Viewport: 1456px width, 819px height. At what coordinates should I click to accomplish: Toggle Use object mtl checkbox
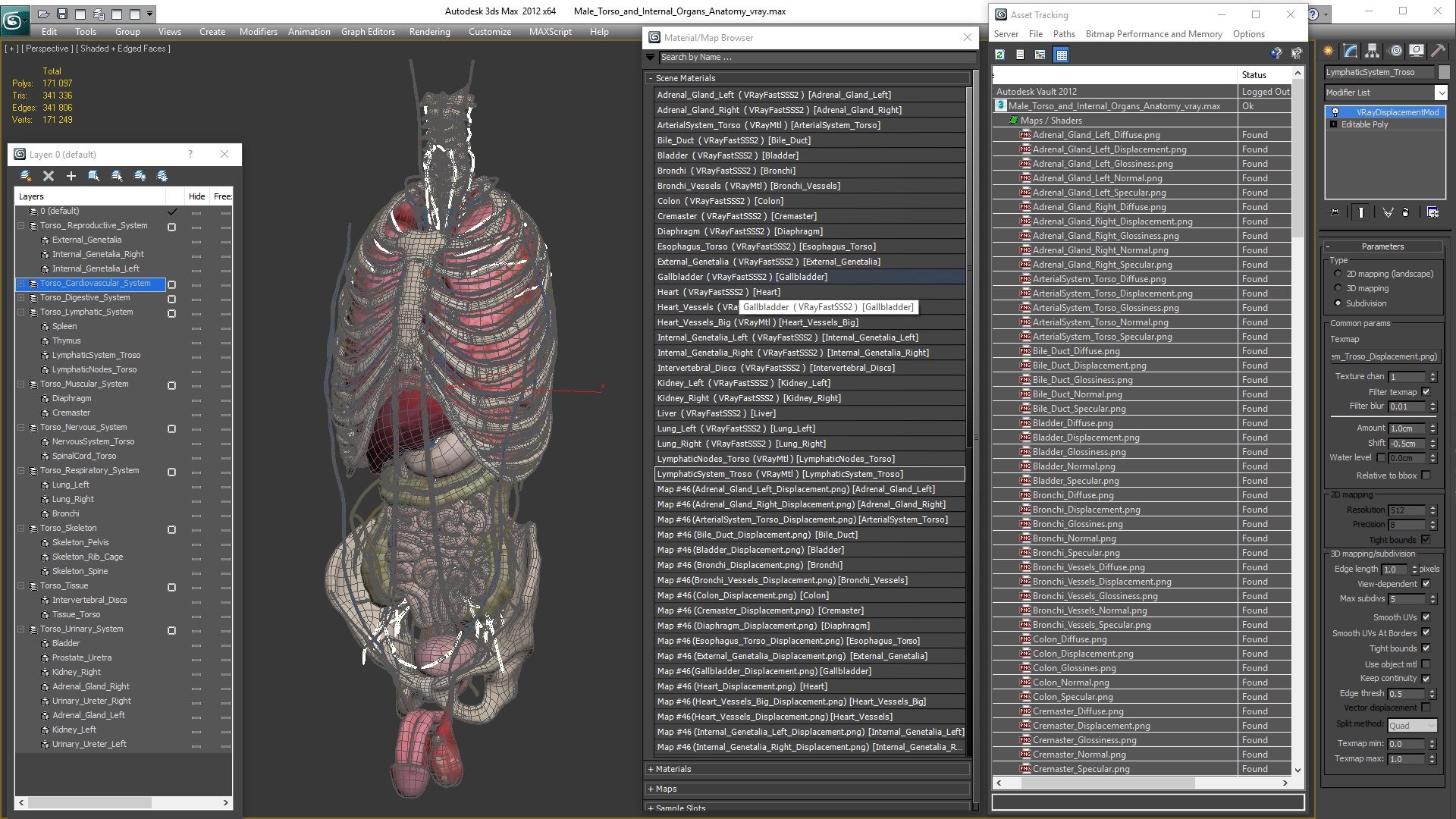coord(1426,664)
